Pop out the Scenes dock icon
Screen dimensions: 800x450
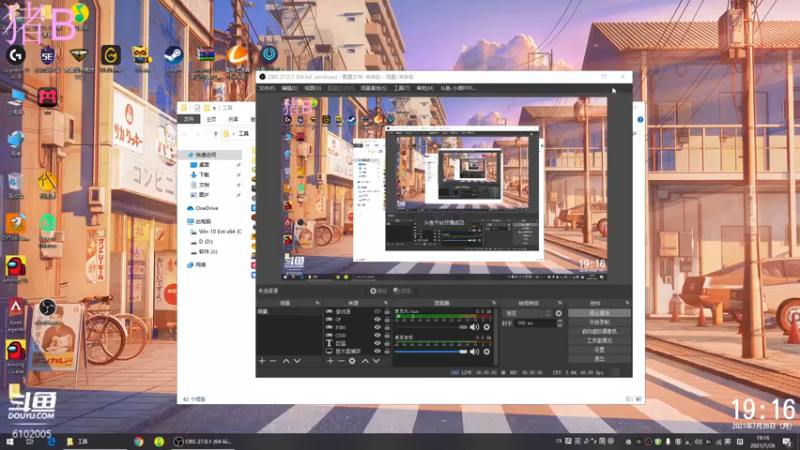click(x=317, y=303)
